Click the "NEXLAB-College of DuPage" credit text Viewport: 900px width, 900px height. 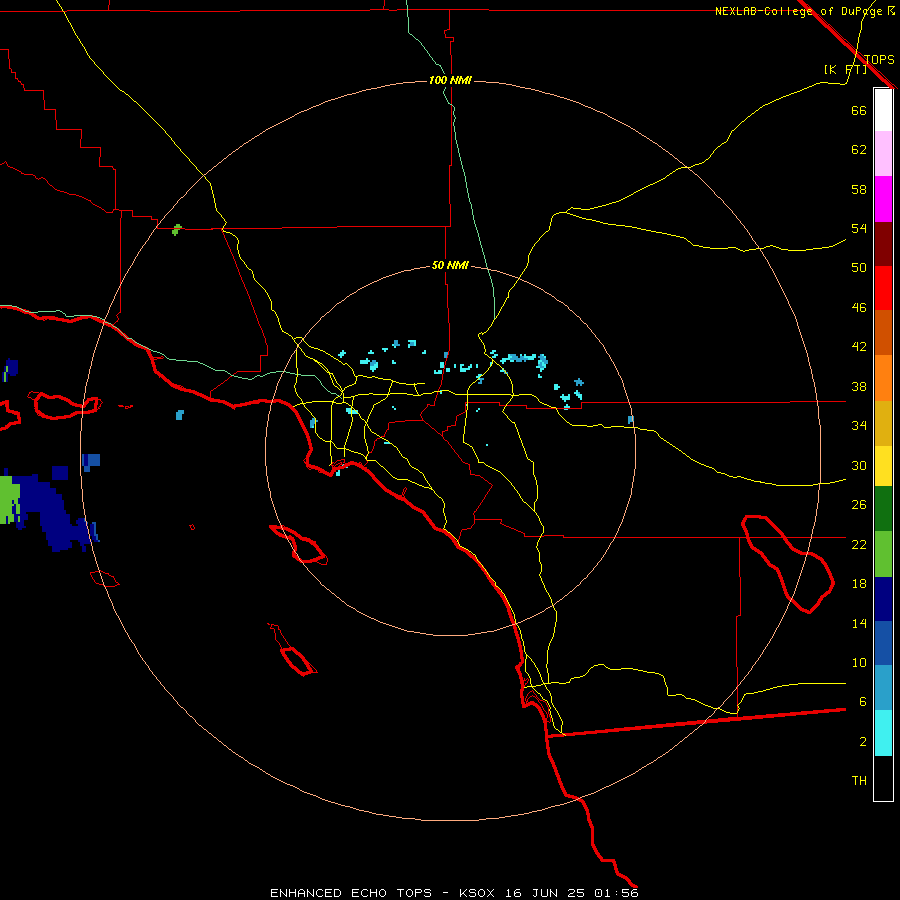pos(798,11)
